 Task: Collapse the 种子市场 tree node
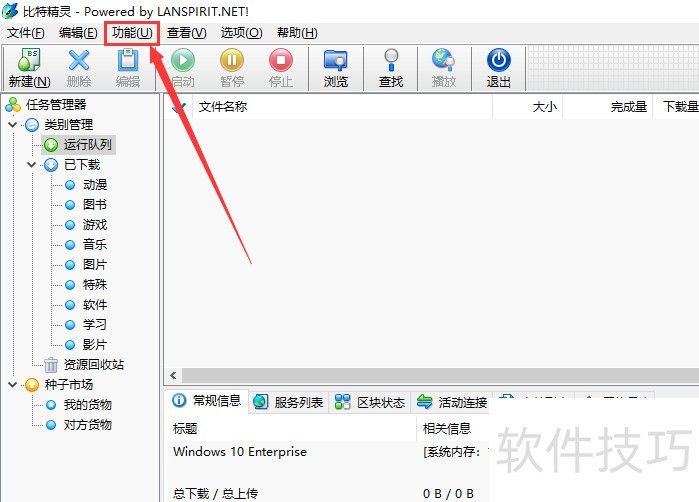(x=12, y=384)
